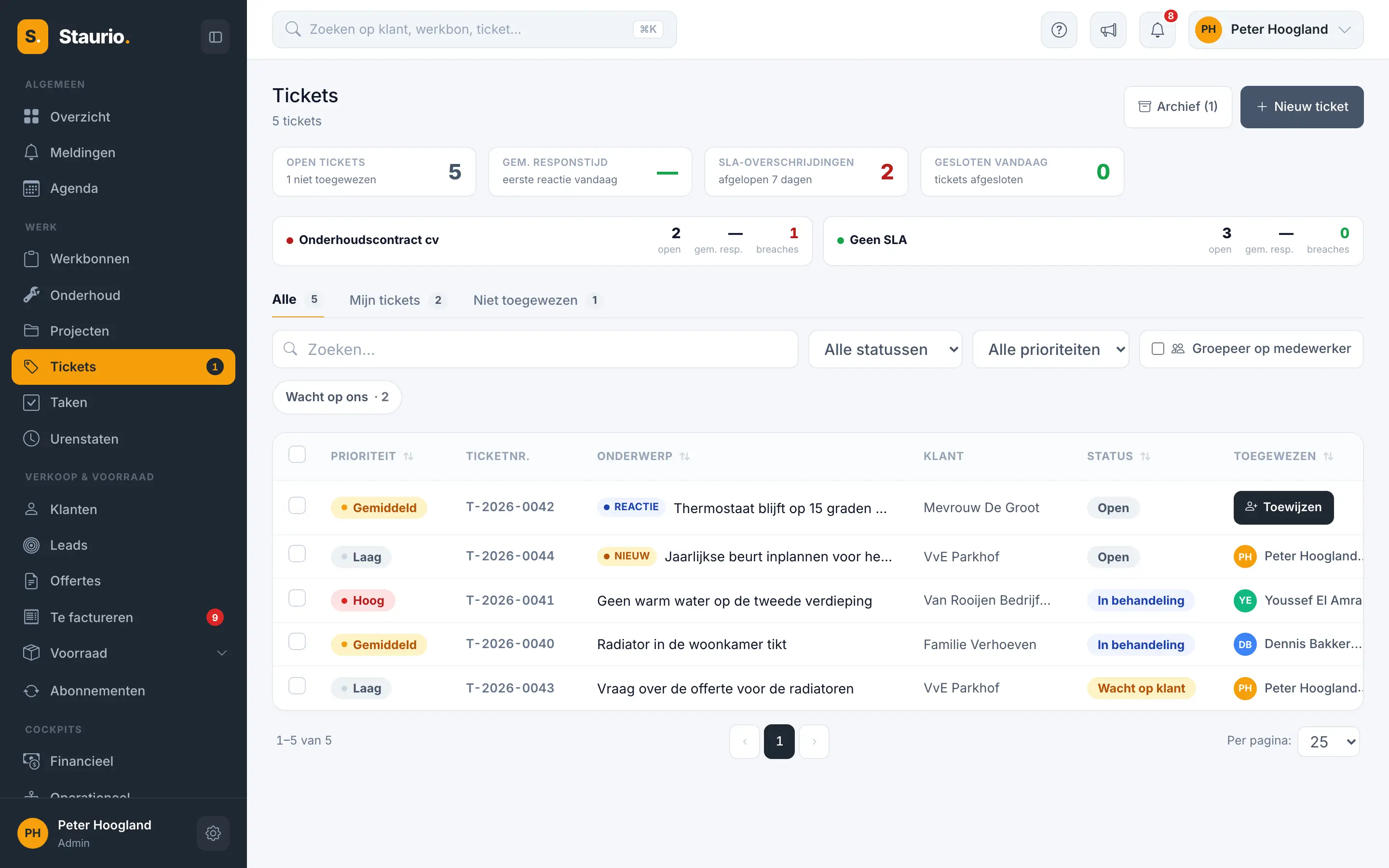The height and width of the screenshot is (868, 1389).
Task: Open Taken in the sidebar
Action: point(123,403)
